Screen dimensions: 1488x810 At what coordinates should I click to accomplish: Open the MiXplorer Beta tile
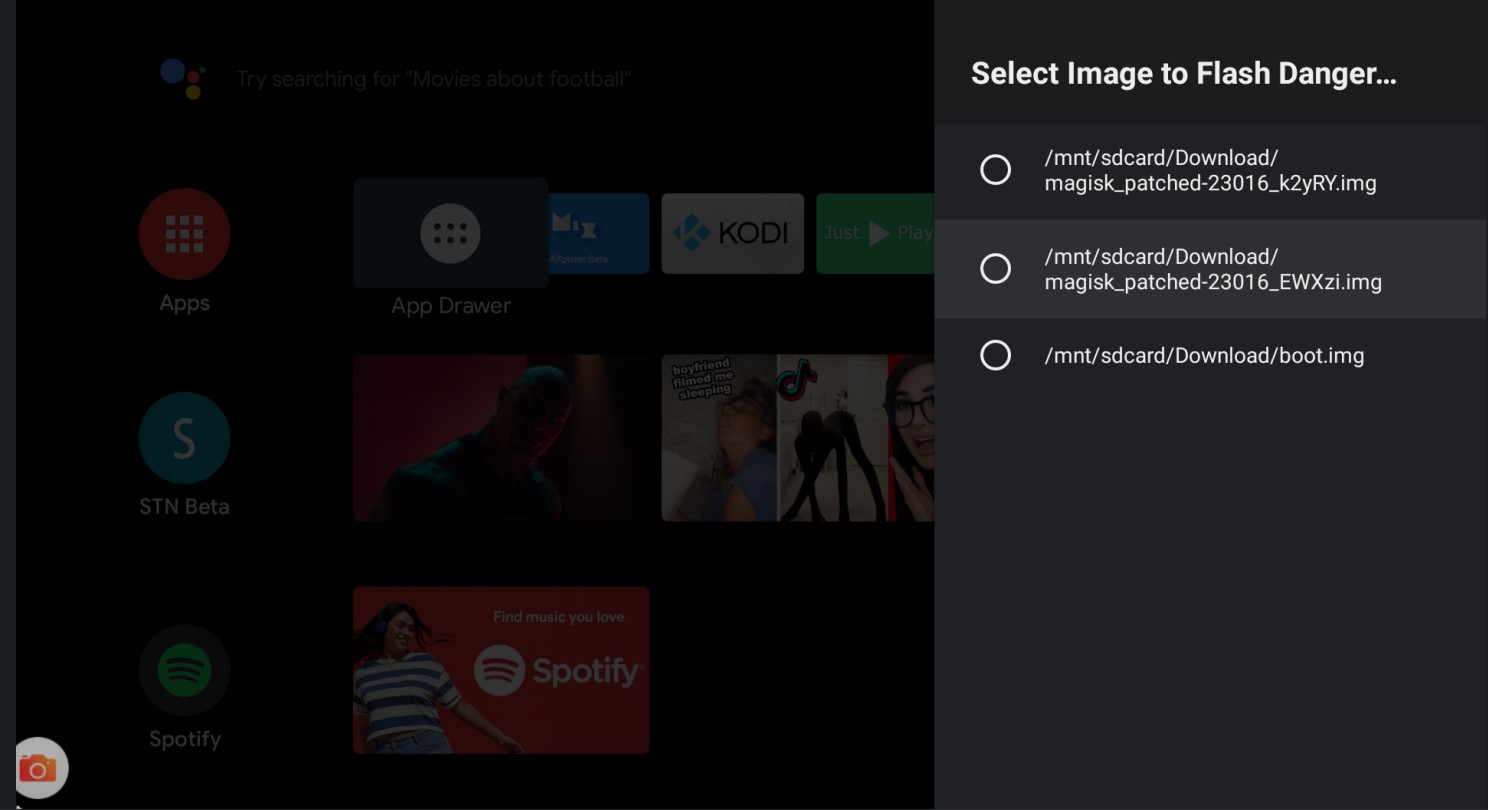tap(598, 233)
